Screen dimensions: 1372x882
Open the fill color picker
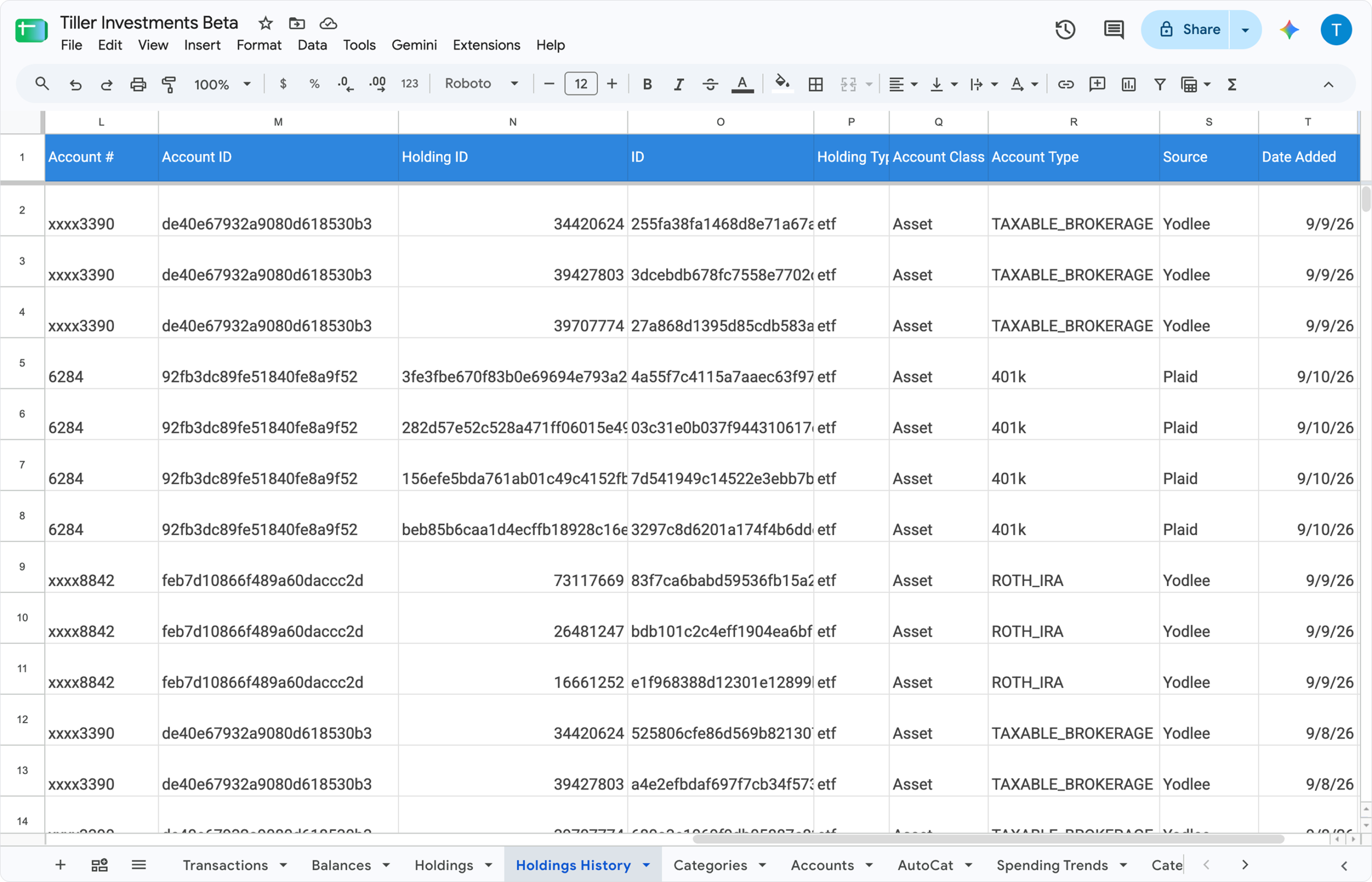(782, 83)
